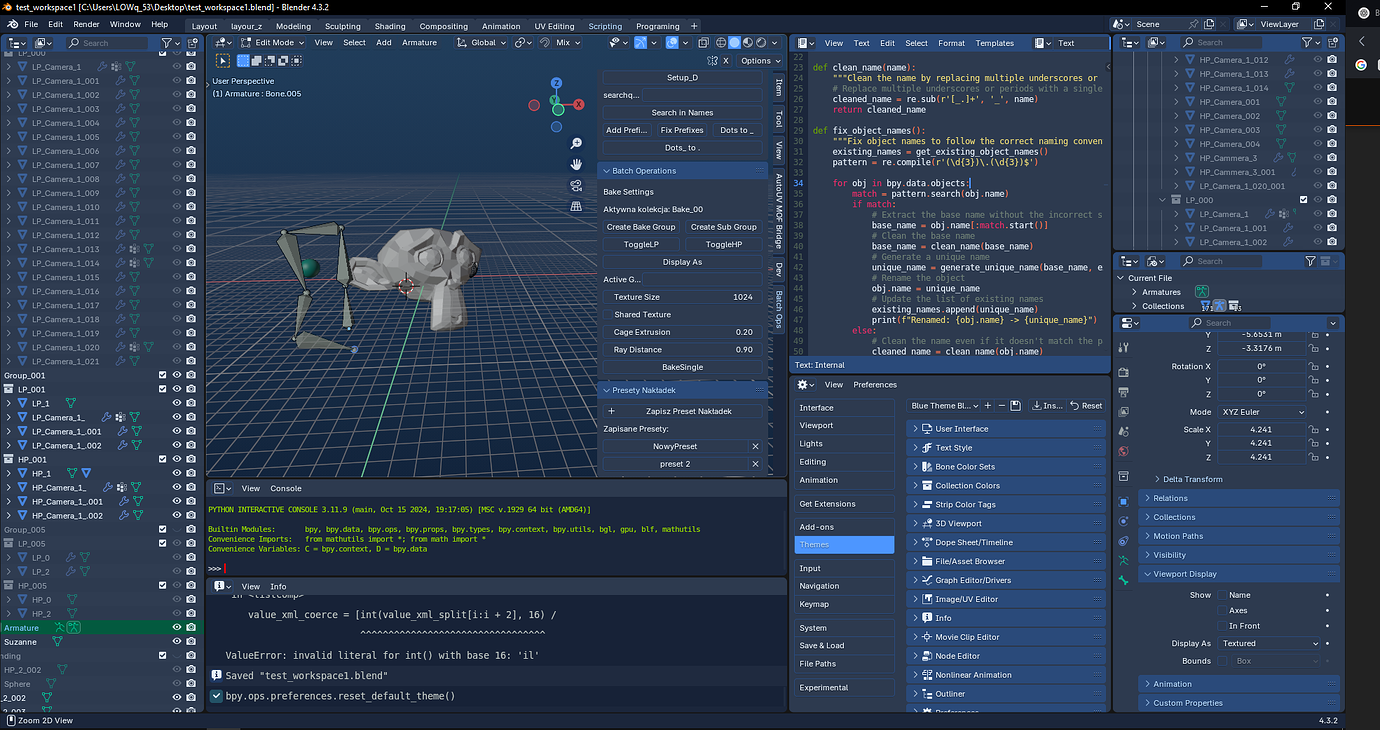Open Edit Mode dropdown
Viewport: 1380px width, 730px height.
click(x=273, y=43)
